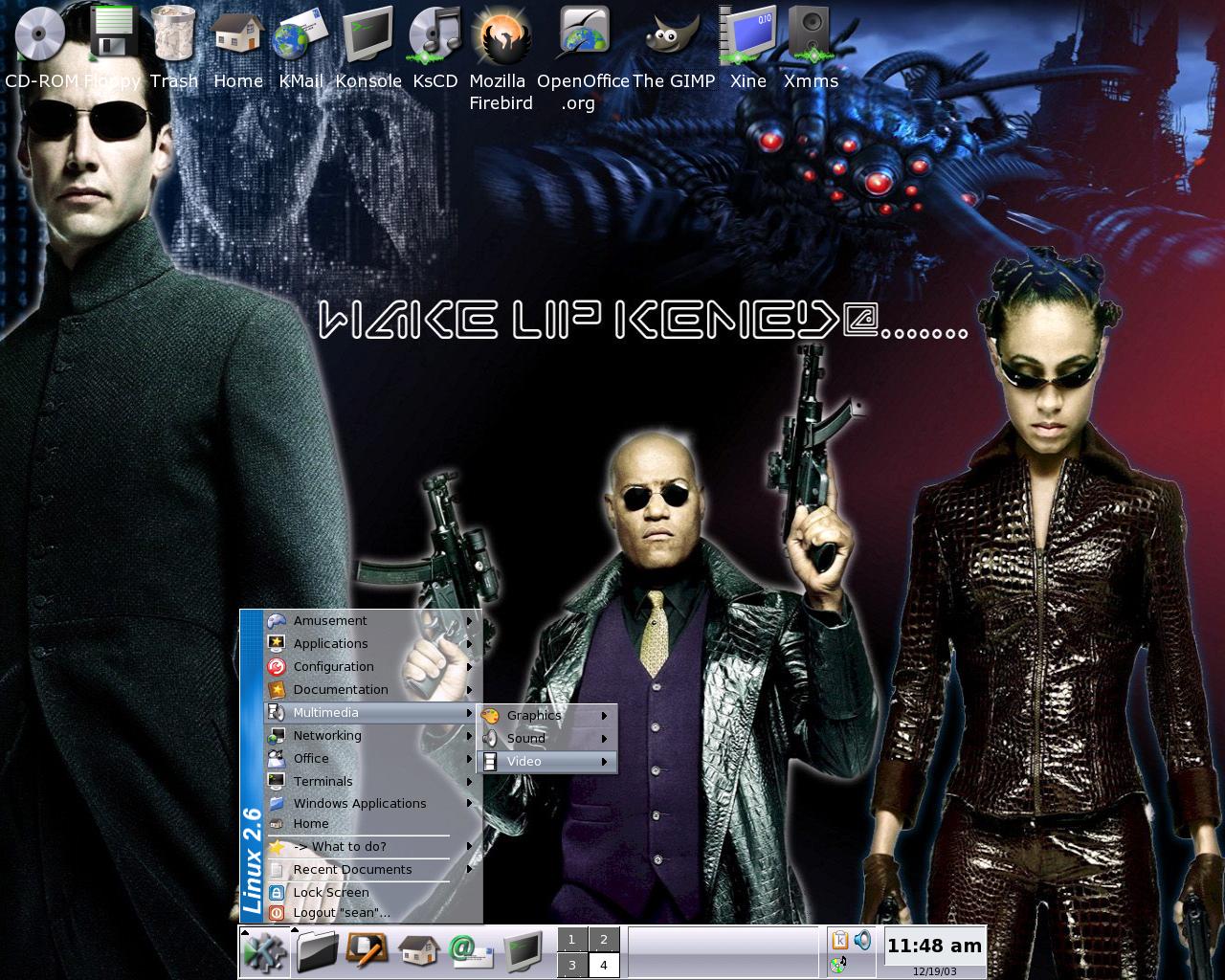
Task: Open the Graphics submenu
Action: pos(546,716)
